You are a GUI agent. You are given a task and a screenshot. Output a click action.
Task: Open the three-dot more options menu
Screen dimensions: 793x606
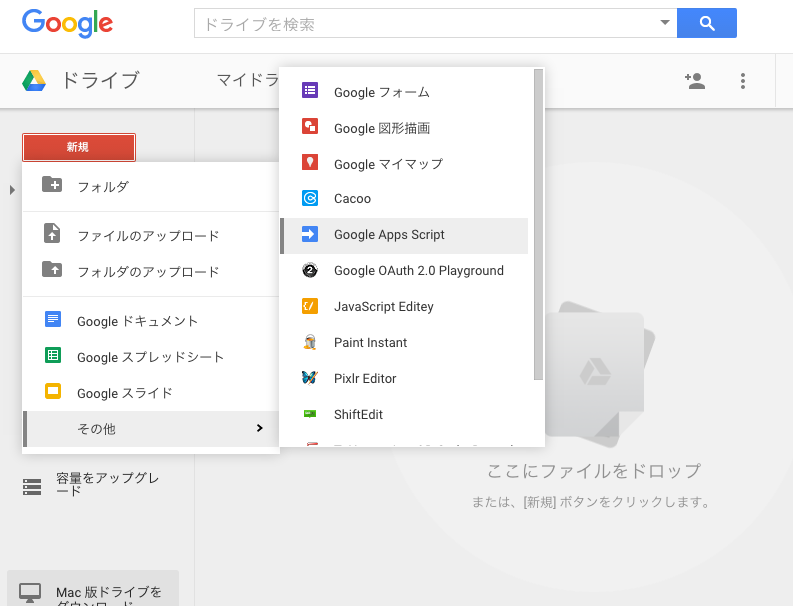tap(743, 81)
